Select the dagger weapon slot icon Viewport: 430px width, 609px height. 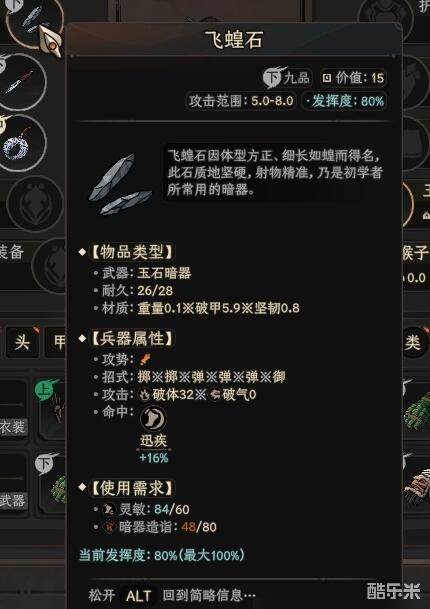coord(23,82)
